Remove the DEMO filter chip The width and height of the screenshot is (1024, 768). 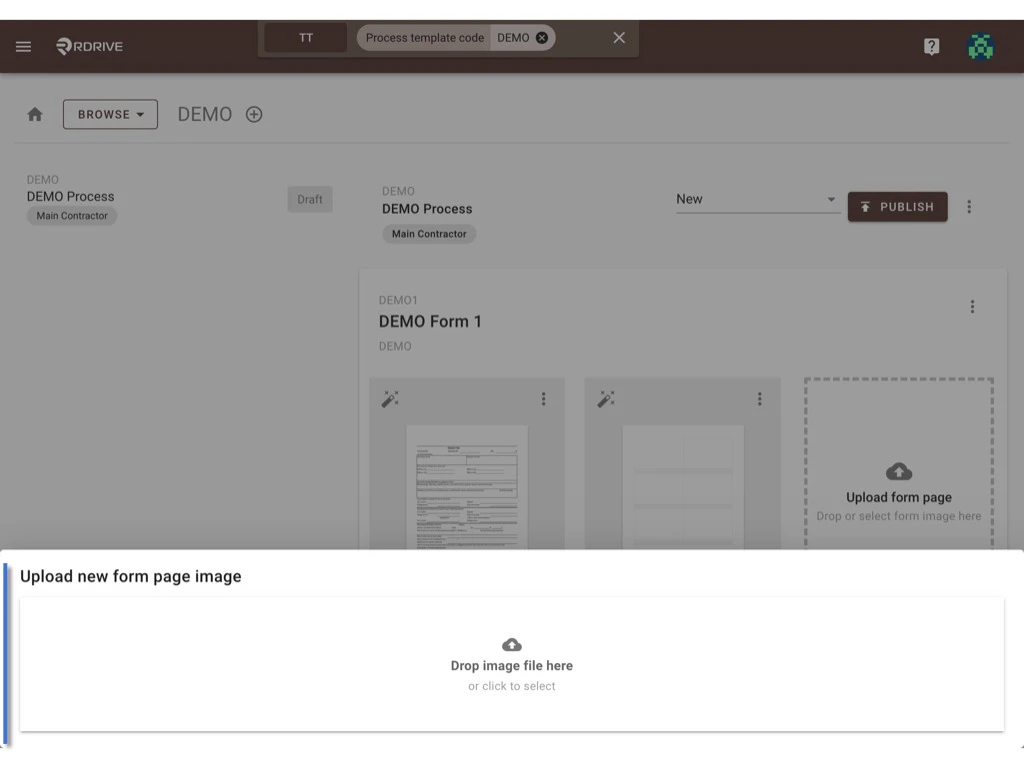[541, 37]
